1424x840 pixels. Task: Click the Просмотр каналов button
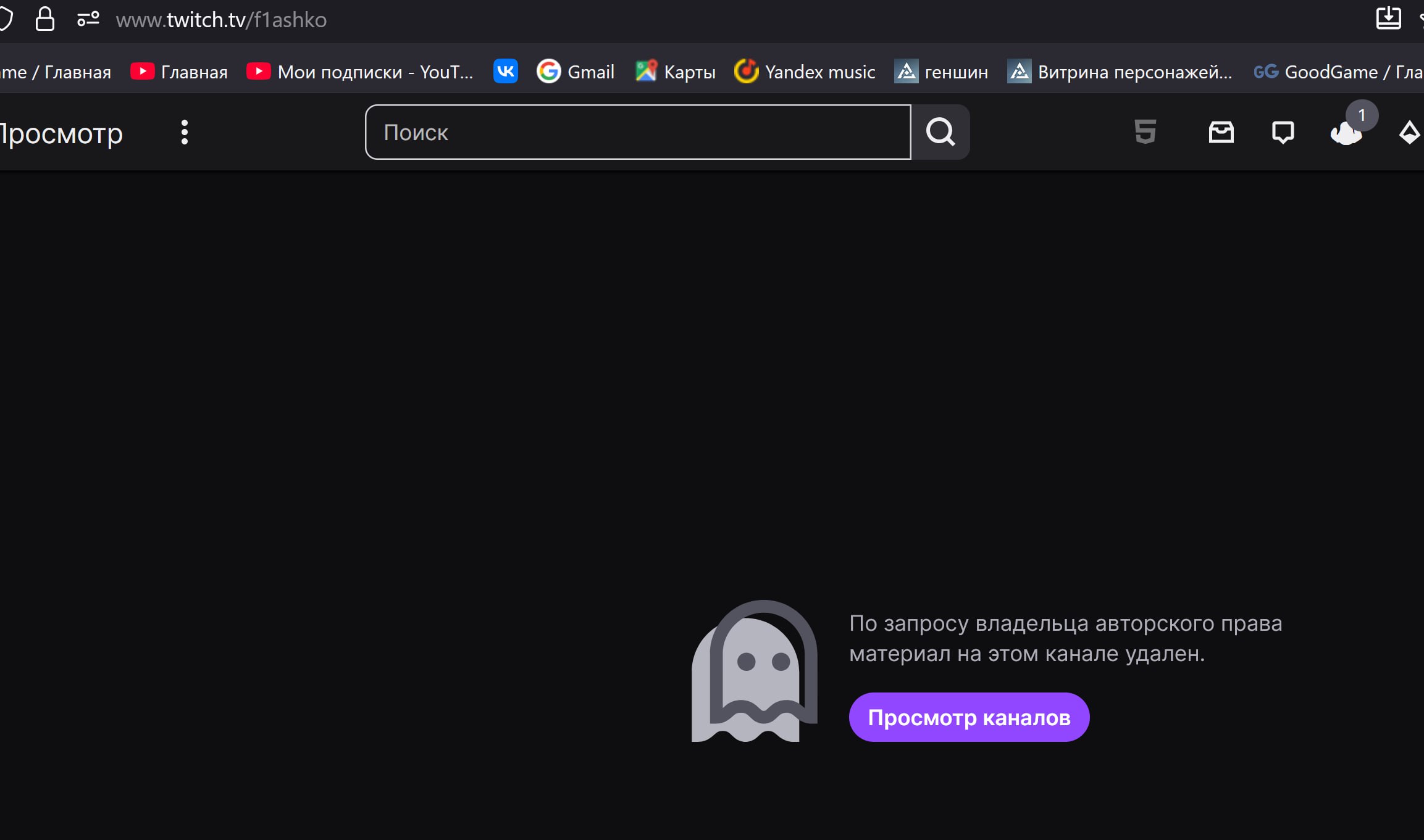coord(968,717)
